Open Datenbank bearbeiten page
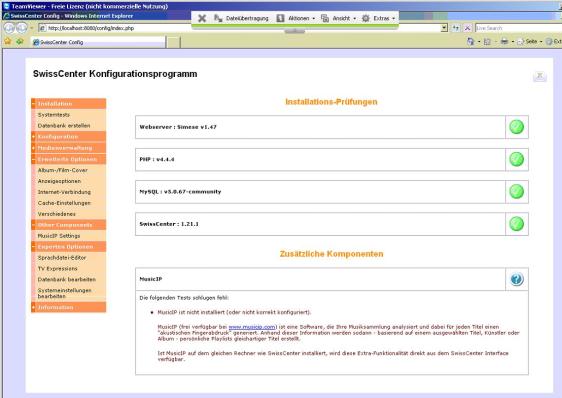This screenshot has height=398, width=562. [67, 279]
